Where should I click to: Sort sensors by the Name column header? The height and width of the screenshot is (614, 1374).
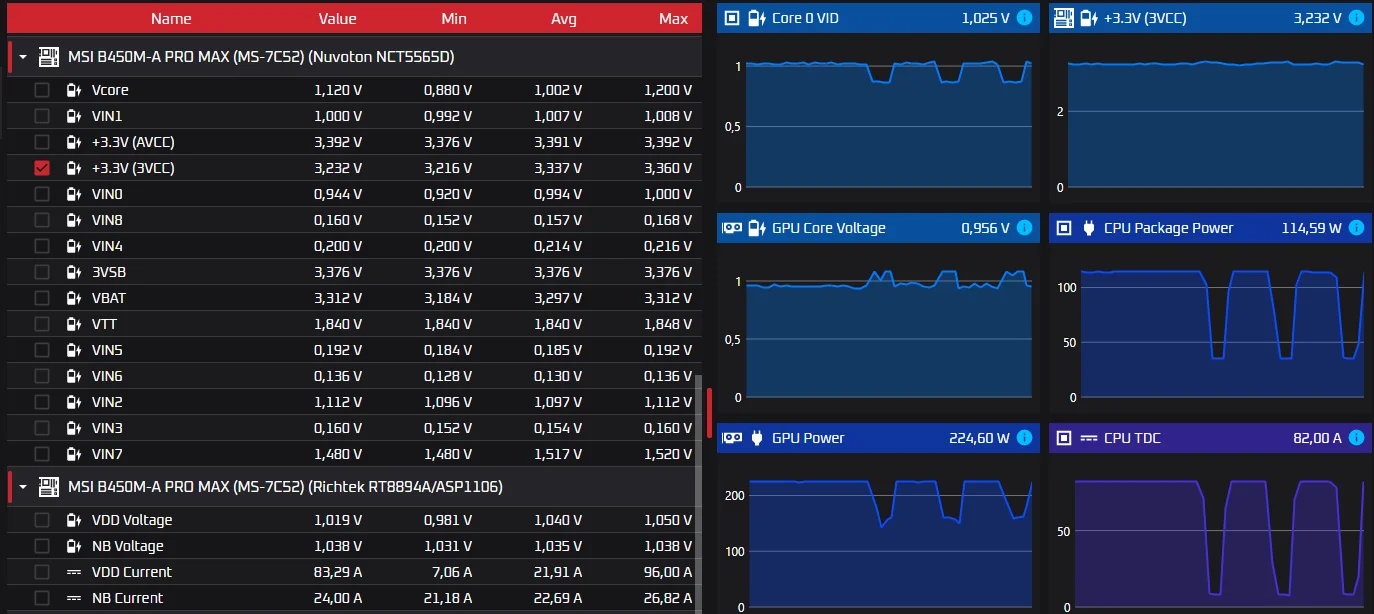(171, 18)
